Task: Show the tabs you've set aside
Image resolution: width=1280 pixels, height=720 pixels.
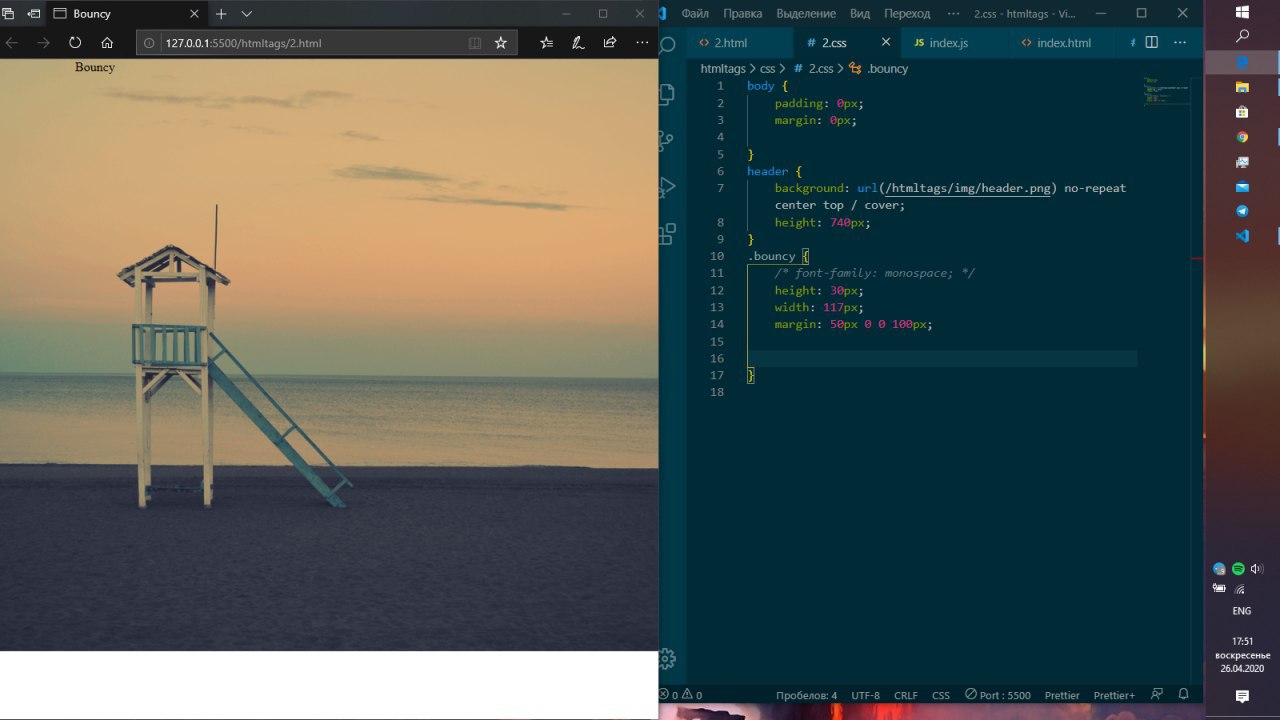Action: coord(9,14)
